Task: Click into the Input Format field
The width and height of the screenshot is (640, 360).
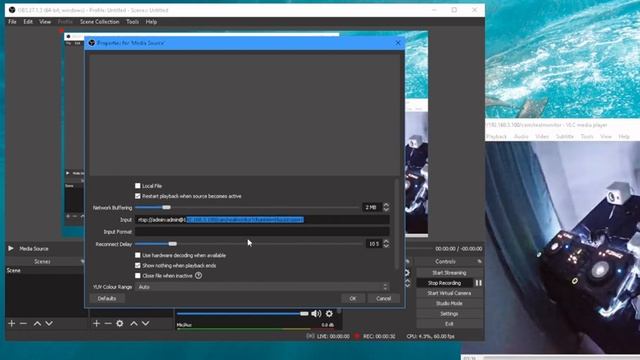Action: tap(262, 231)
